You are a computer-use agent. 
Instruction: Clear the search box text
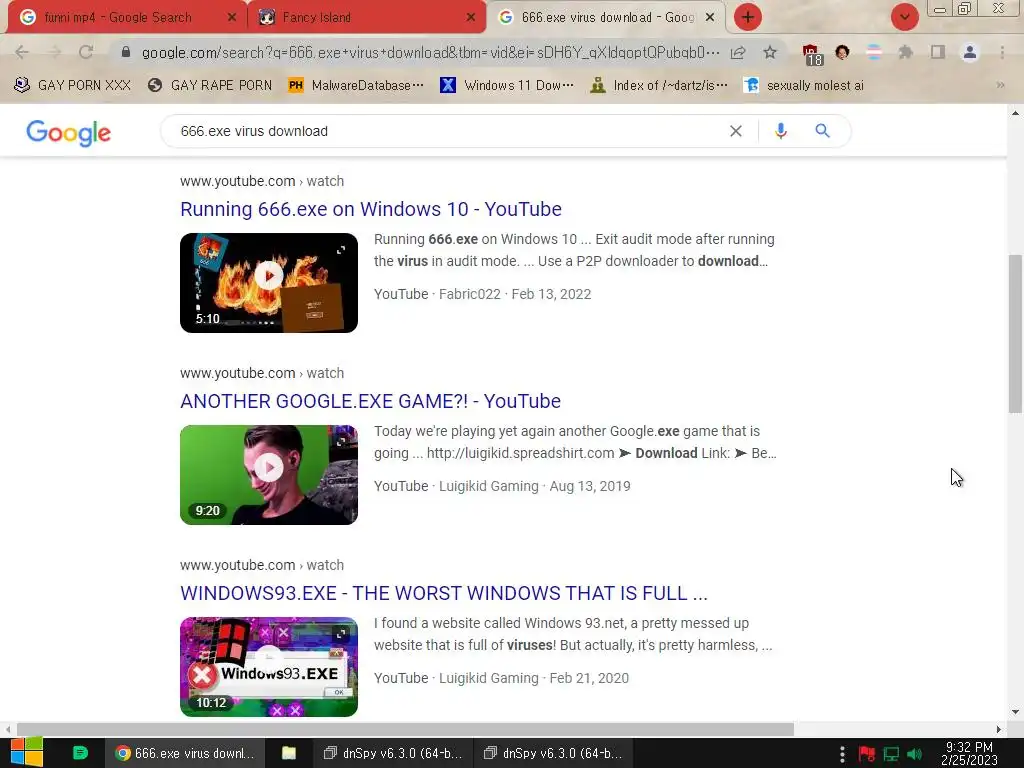coord(735,131)
